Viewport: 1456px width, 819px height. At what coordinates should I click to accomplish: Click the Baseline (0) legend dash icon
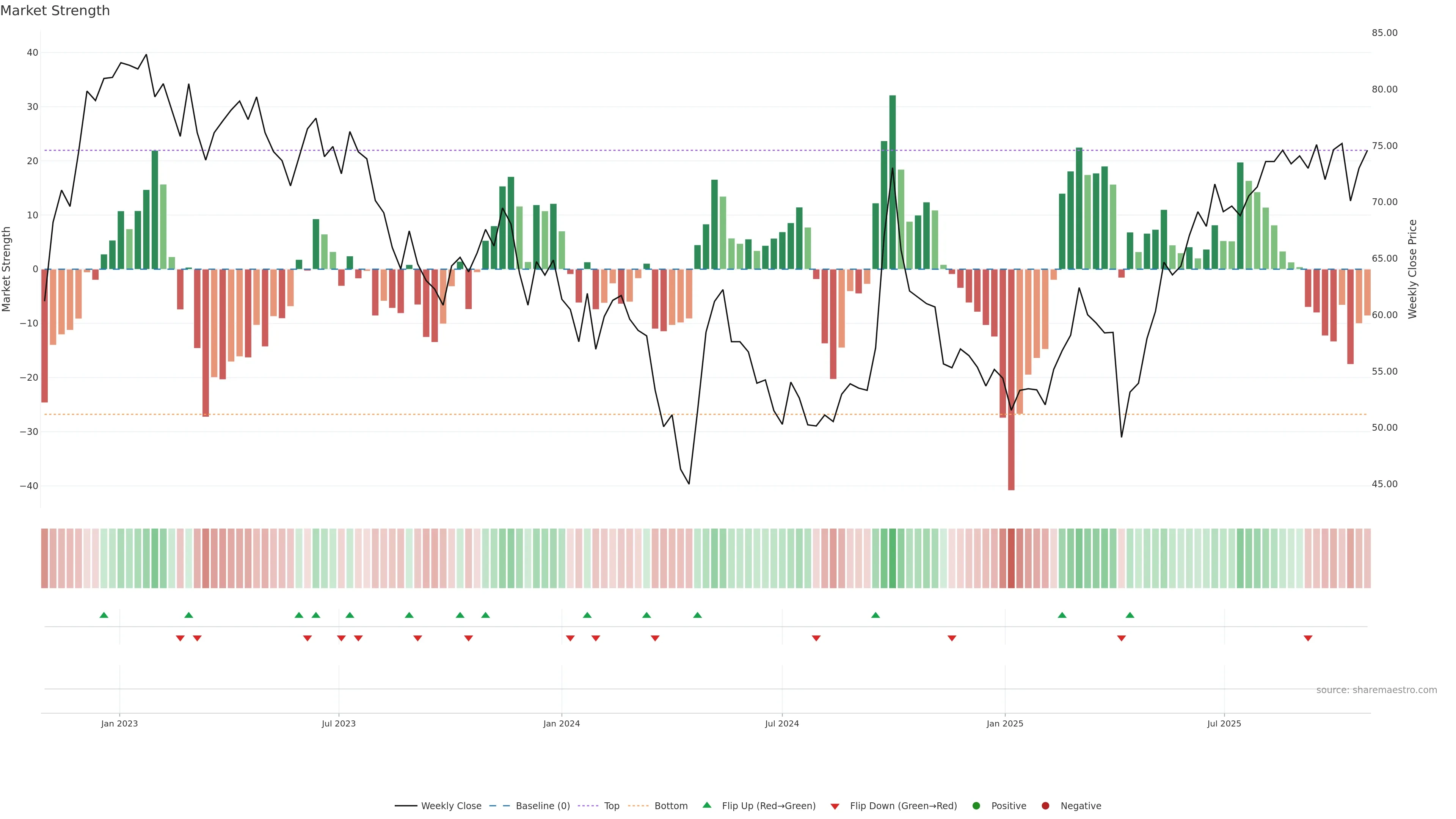(499, 806)
